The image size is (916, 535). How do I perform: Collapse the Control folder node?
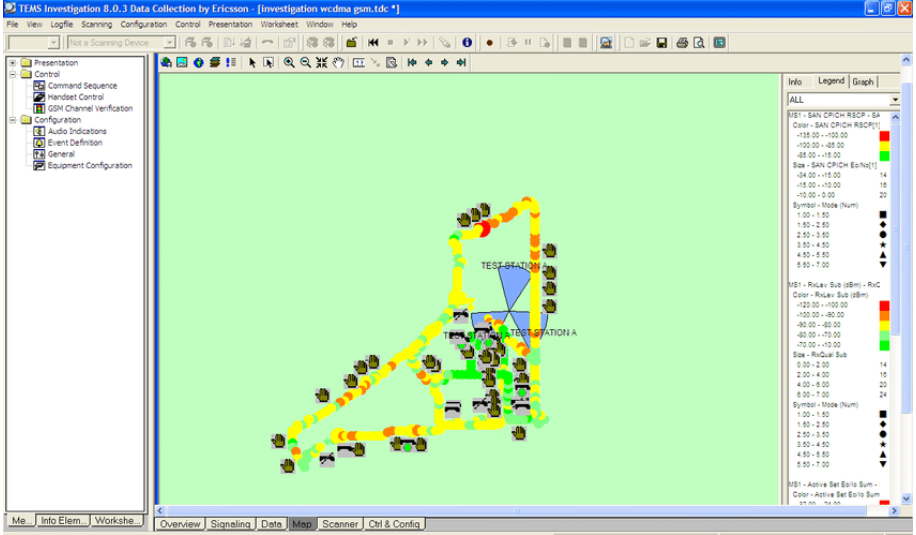click(13, 74)
